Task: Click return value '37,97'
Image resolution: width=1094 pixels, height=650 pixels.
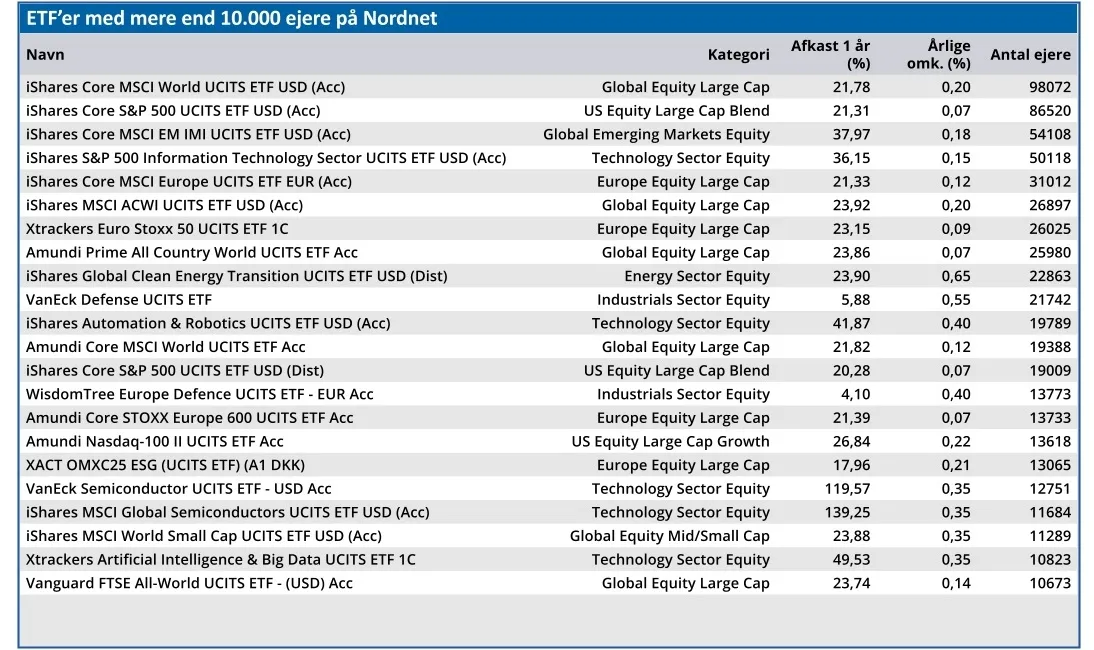Action: pos(851,135)
